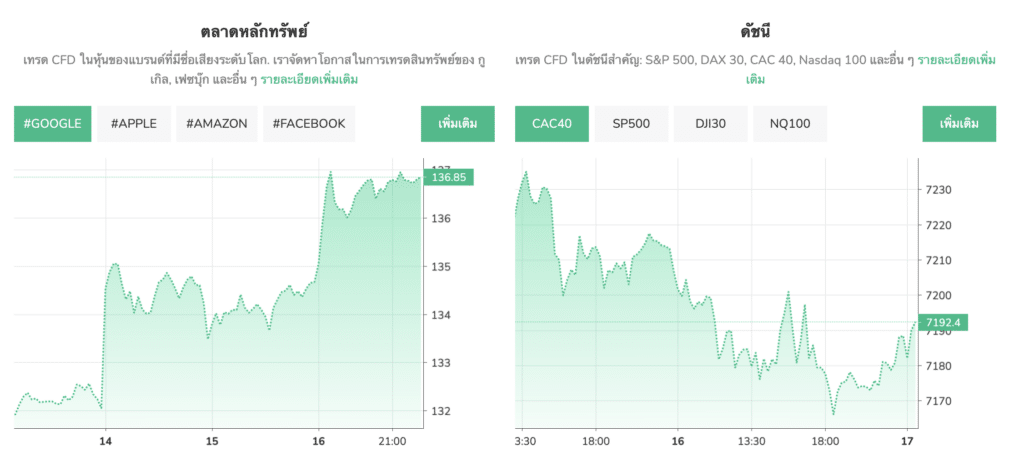
Task: Select the 21:00 time marker on stock chart
Action: click(393, 441)
